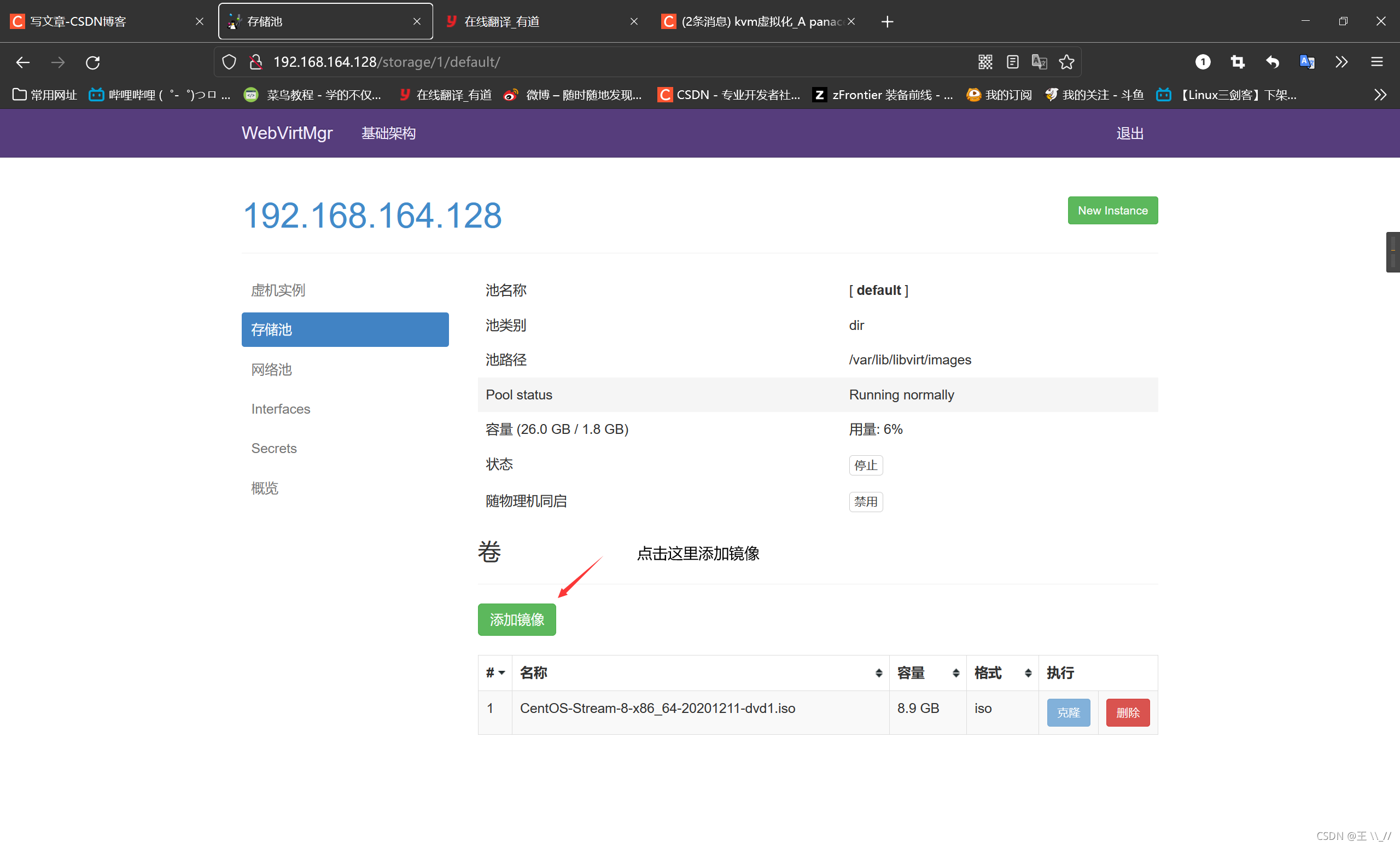Click the browser back arrow
The height and width of the screenshot is (847, 1400).
[23, 62]
